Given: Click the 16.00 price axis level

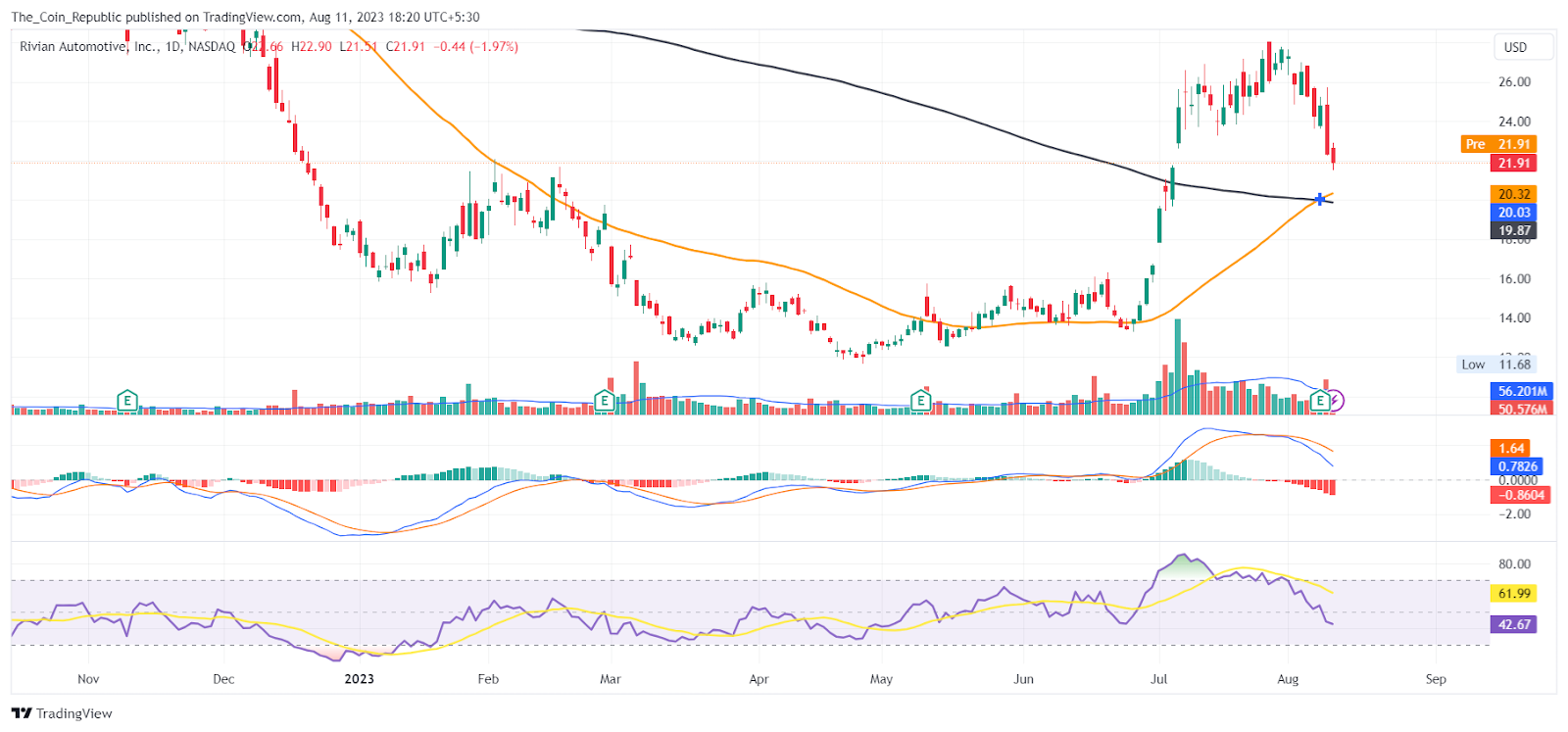Looking at the screenshot, I should (1514, 278).
